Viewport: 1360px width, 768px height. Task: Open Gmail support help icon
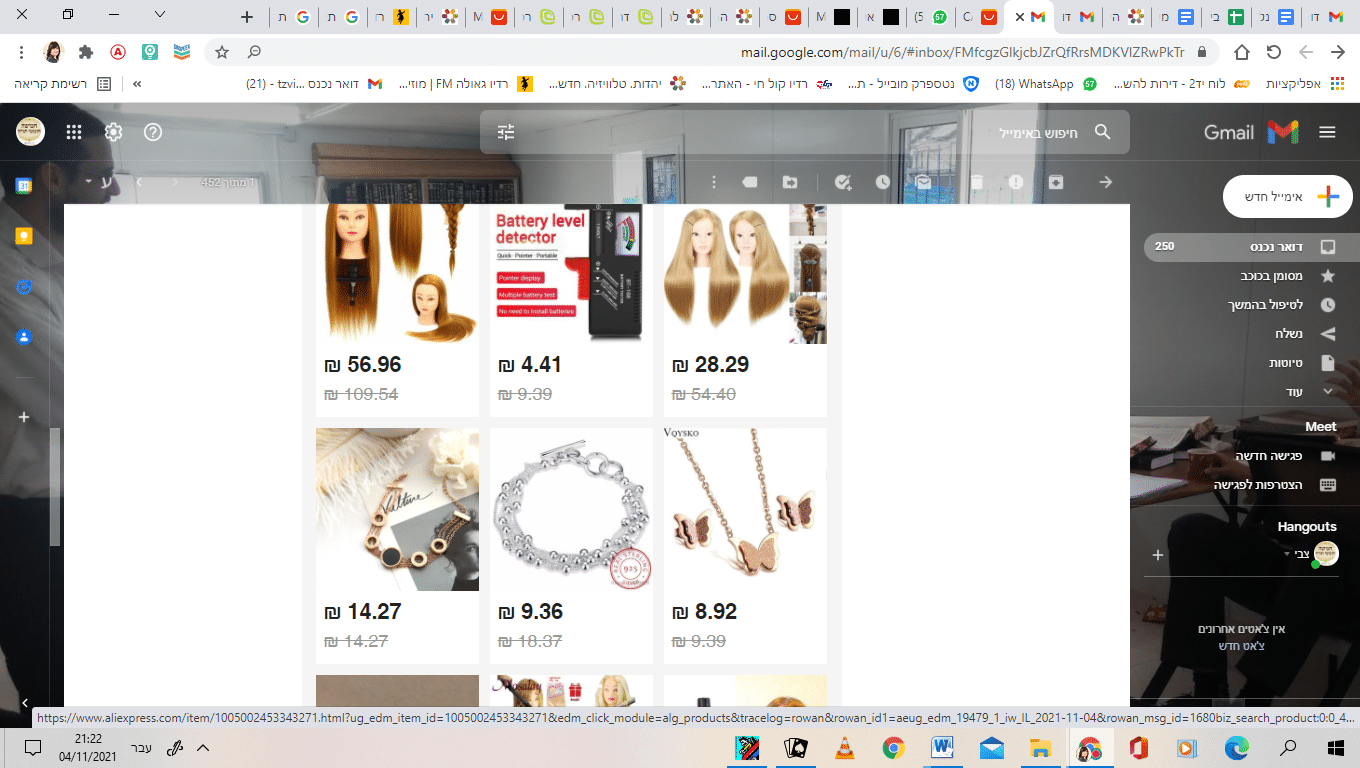(x=153, y=132)
